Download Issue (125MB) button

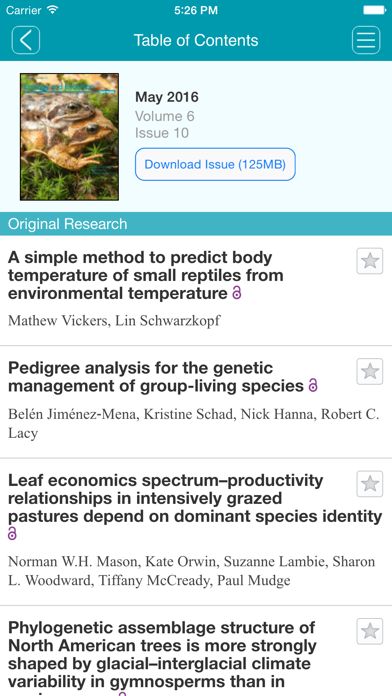pos(215,164)
